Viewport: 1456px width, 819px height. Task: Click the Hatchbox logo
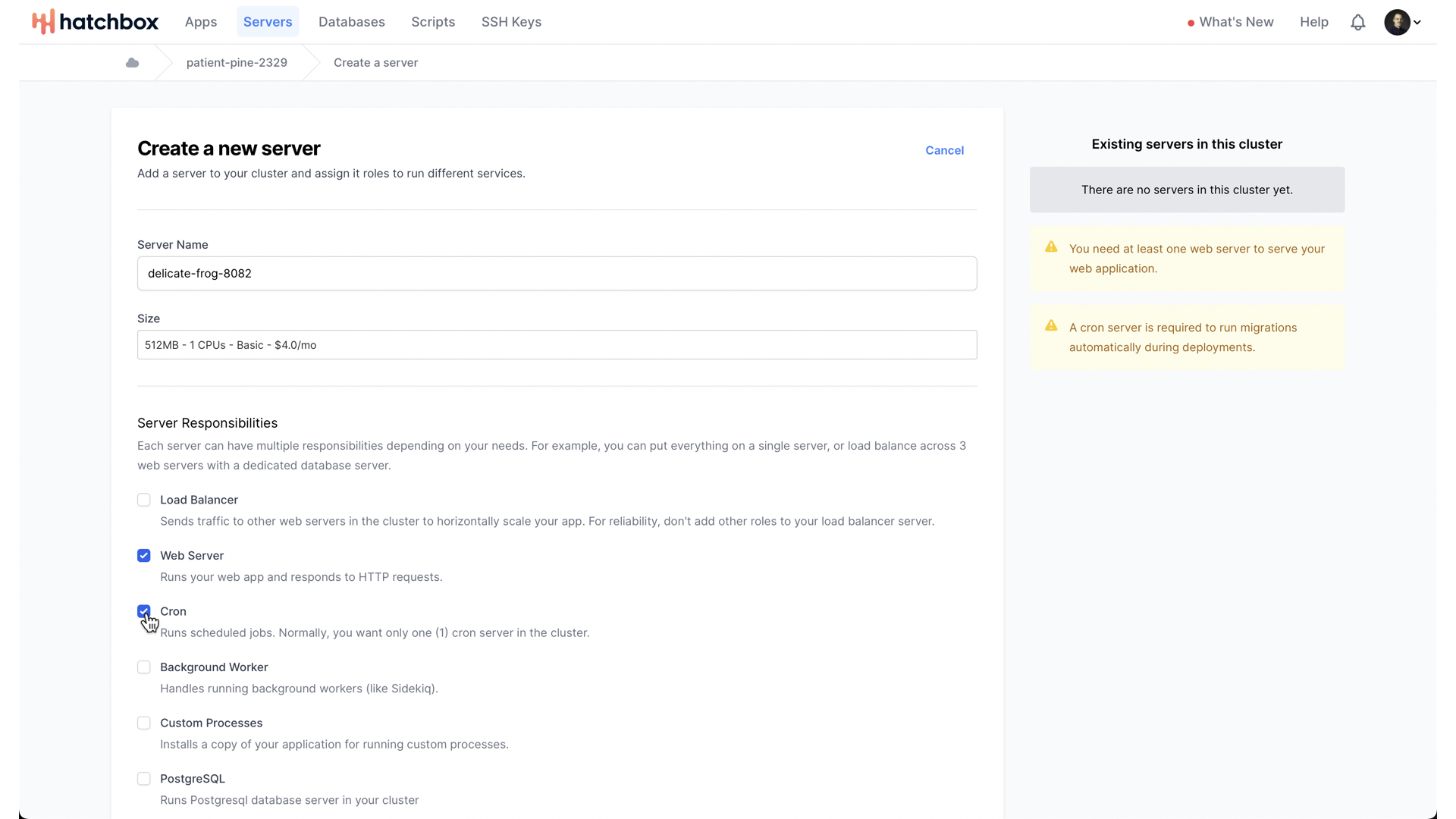pyautogui.click(x=95, y=22)
